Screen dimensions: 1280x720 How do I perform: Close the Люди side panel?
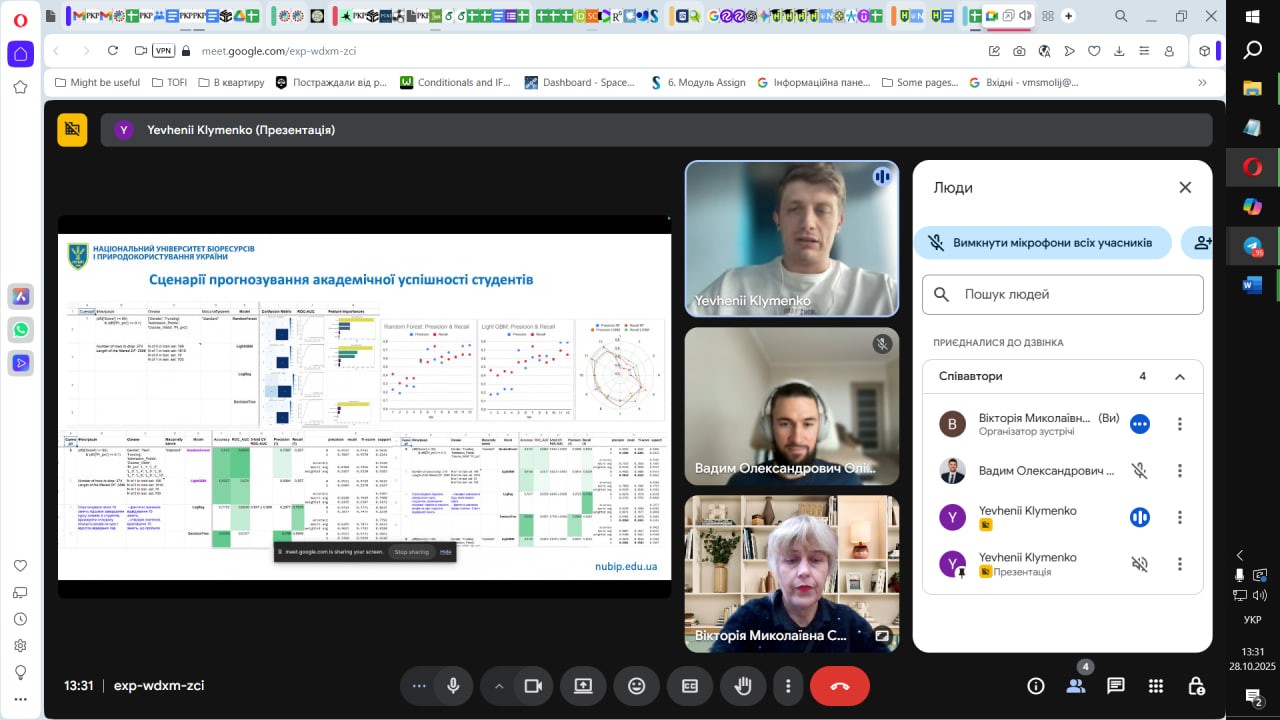1185,187
